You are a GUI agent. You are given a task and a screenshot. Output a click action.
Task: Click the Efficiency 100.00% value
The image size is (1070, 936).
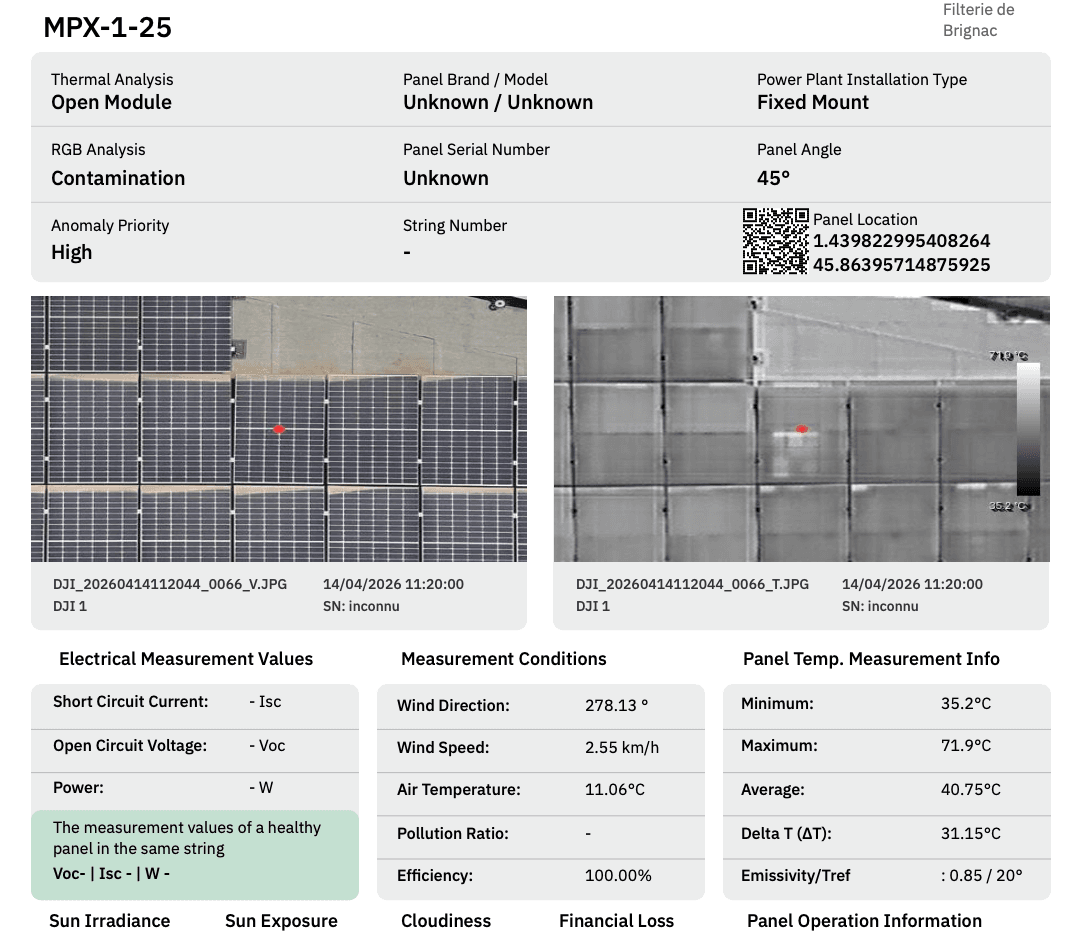coord(618,875)
